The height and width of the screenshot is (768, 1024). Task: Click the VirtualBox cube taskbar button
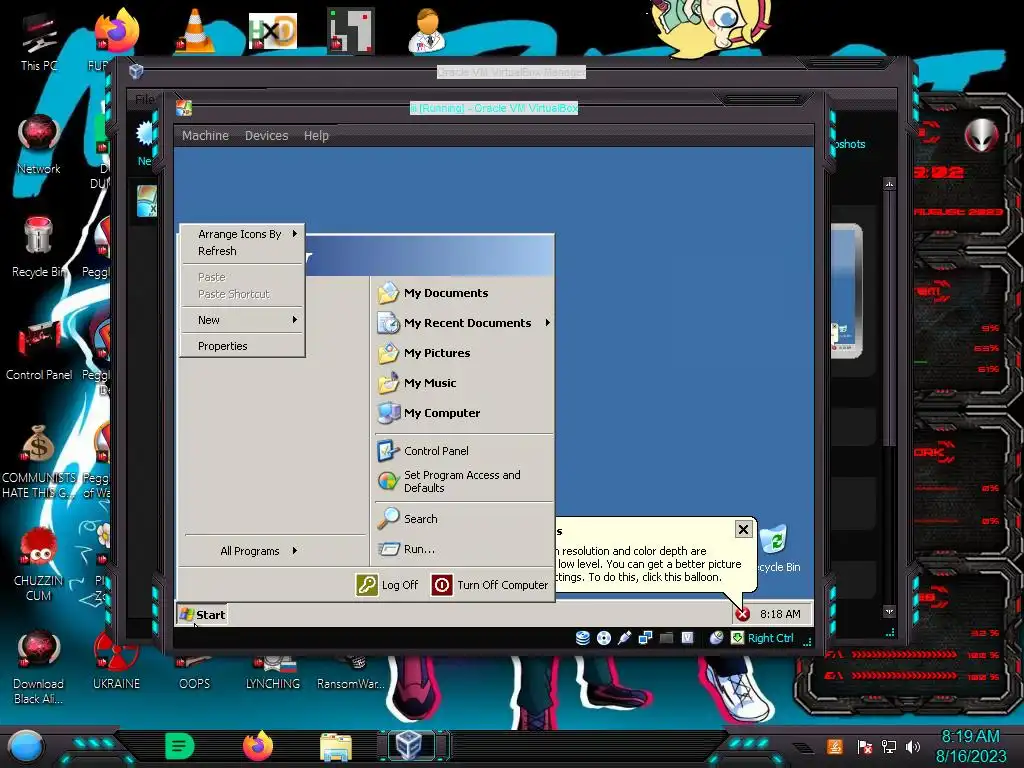click(x=409, y=745)
